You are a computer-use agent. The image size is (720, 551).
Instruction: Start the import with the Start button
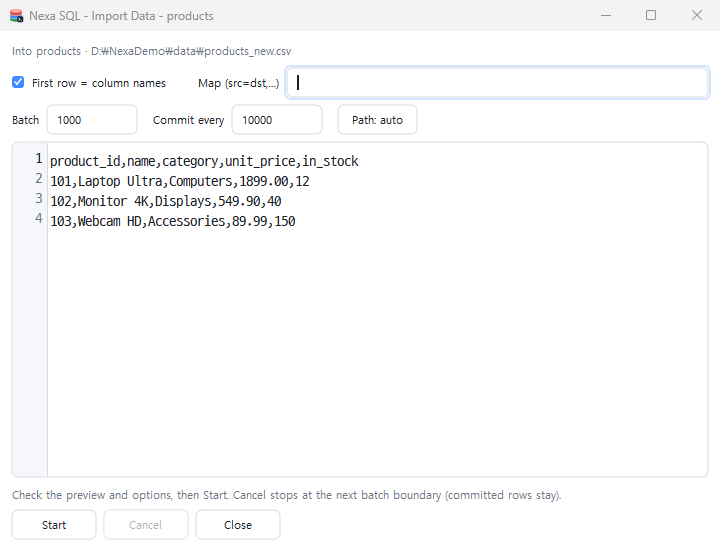coord(54,525)
